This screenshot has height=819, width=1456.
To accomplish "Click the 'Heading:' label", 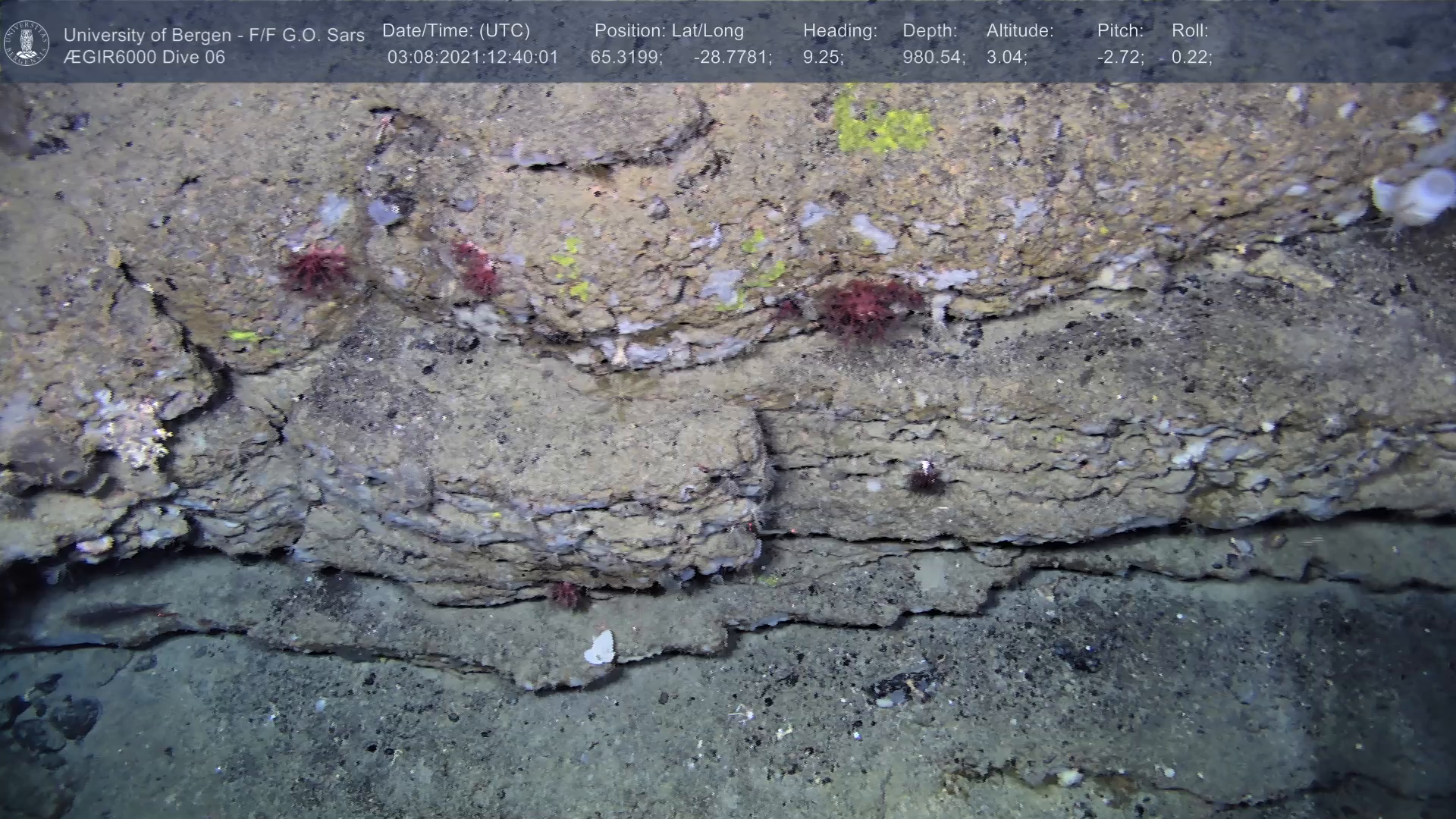I will click(x=839, y=31).
